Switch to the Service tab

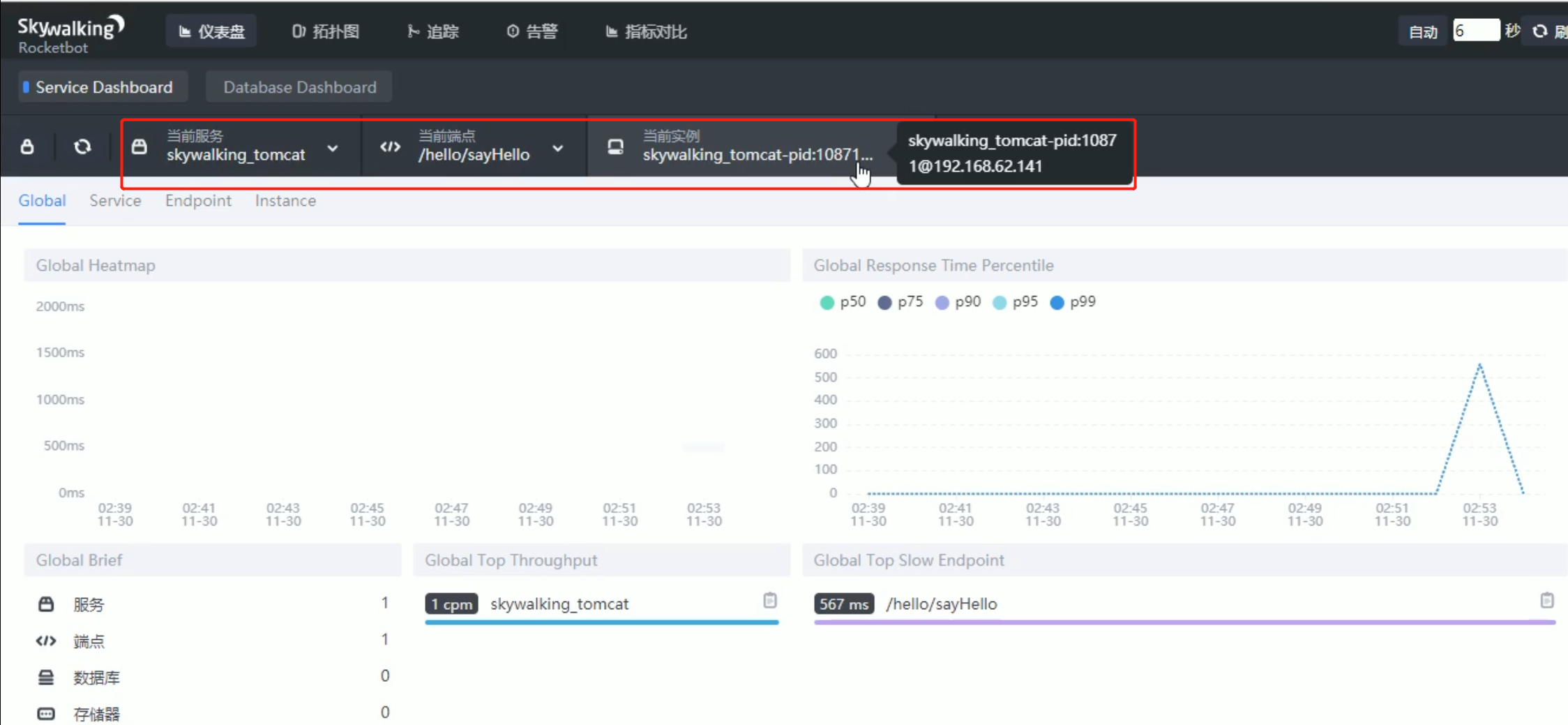(x=115, y=201)
